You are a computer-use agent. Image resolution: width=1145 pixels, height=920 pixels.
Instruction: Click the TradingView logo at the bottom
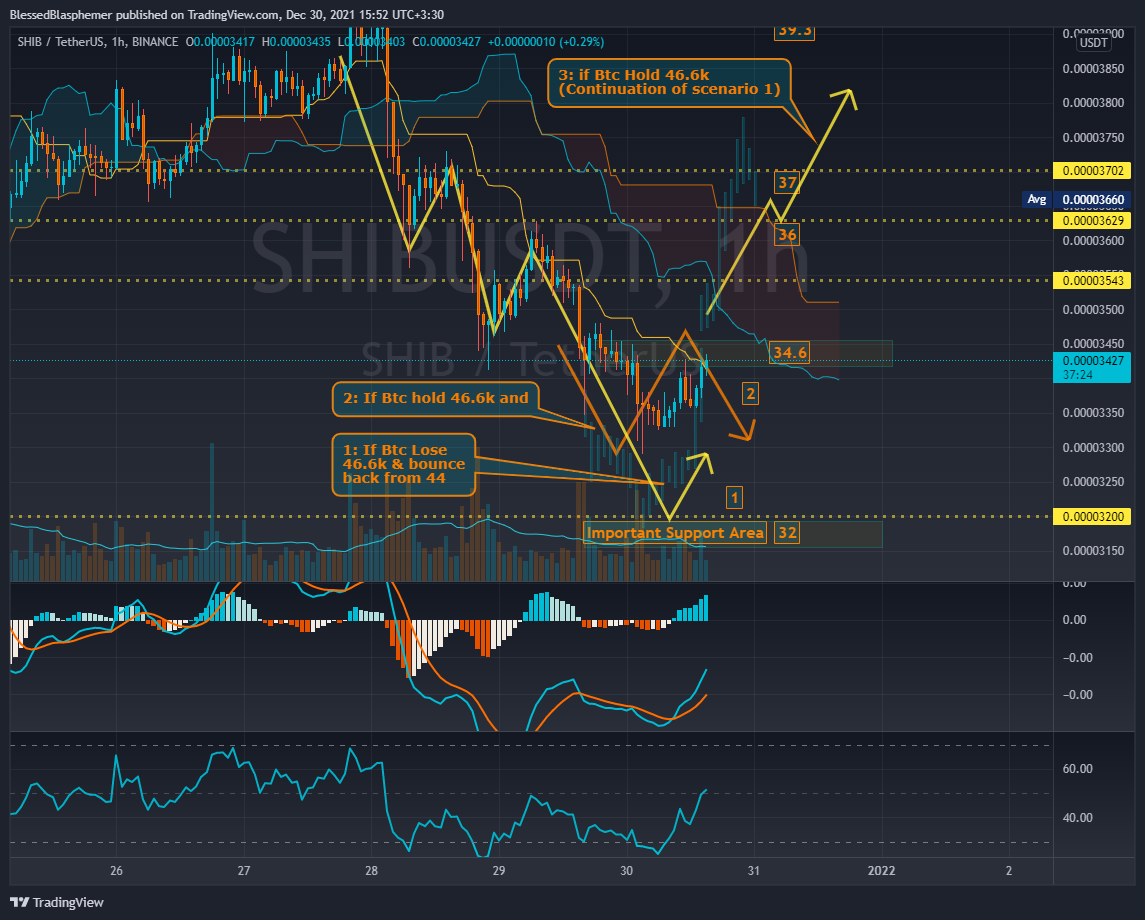pyautogui.click(x=57, y=902)
